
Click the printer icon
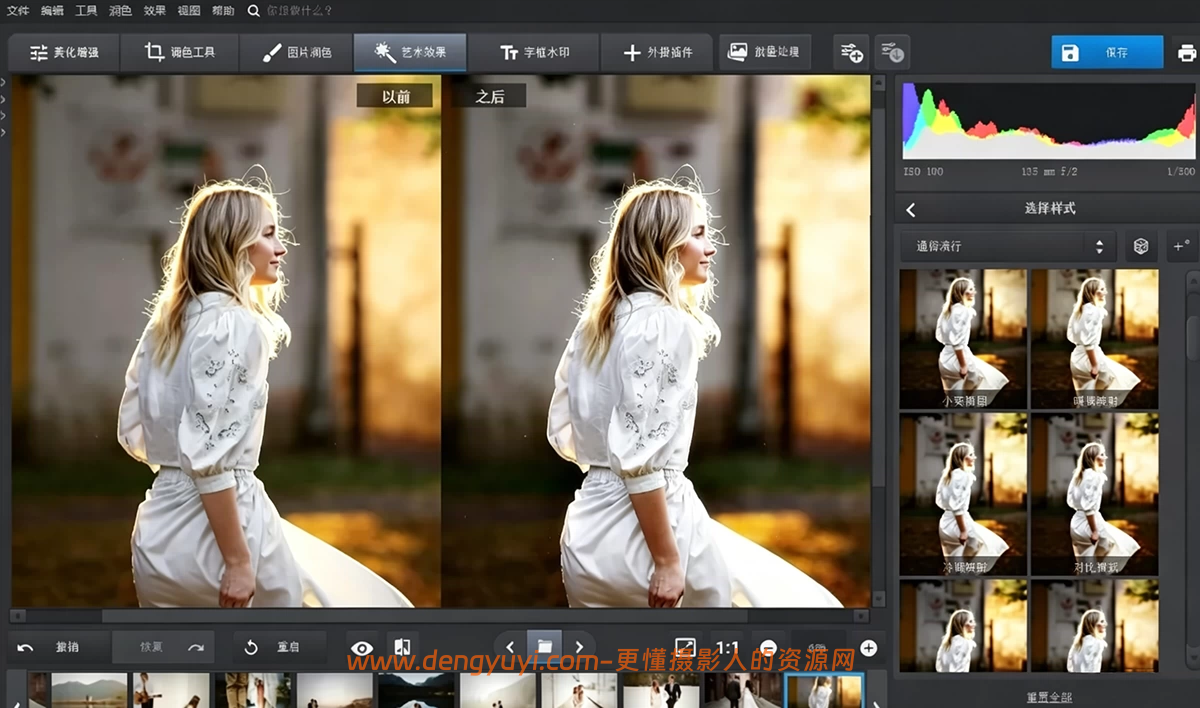click(x=1186, y=53)
